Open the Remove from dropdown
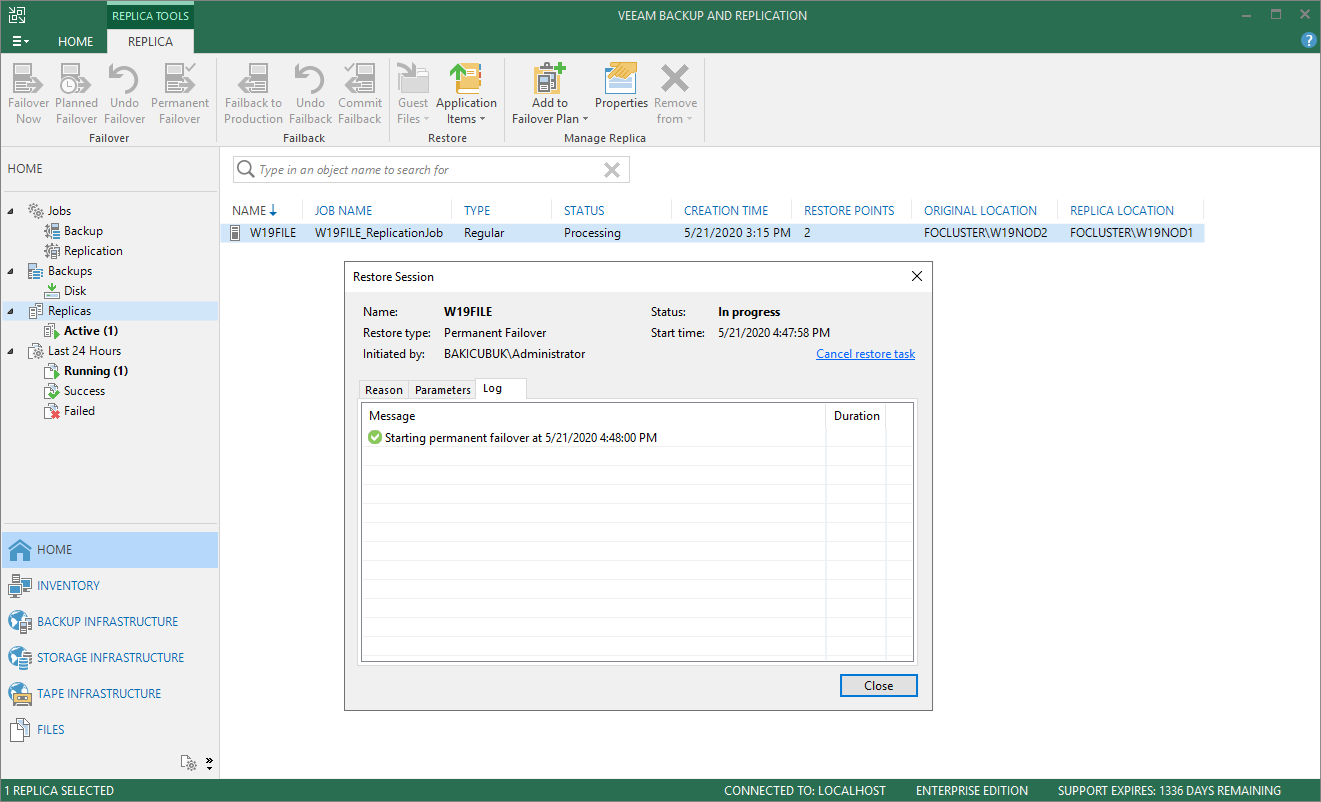 point(675,94)
